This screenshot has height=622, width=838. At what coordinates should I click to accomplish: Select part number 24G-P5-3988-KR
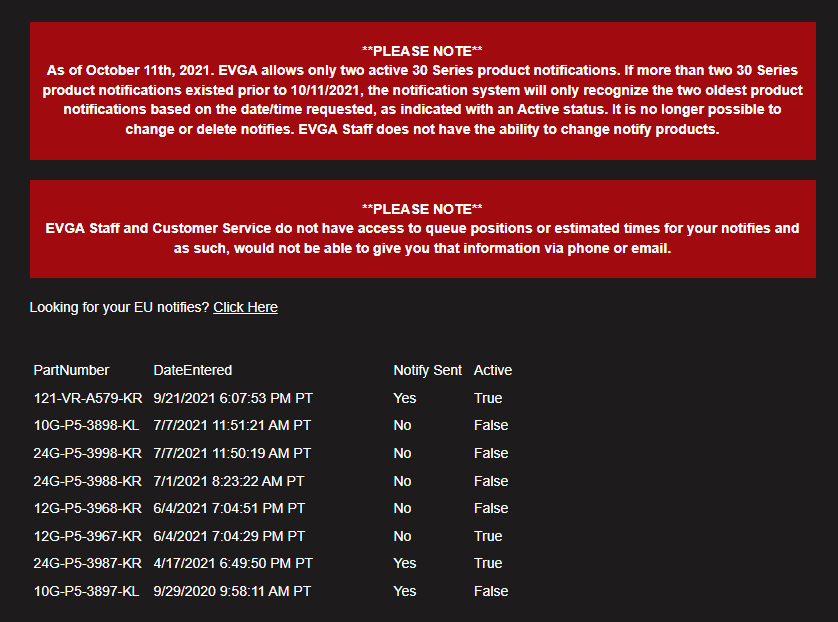point(87,481)
